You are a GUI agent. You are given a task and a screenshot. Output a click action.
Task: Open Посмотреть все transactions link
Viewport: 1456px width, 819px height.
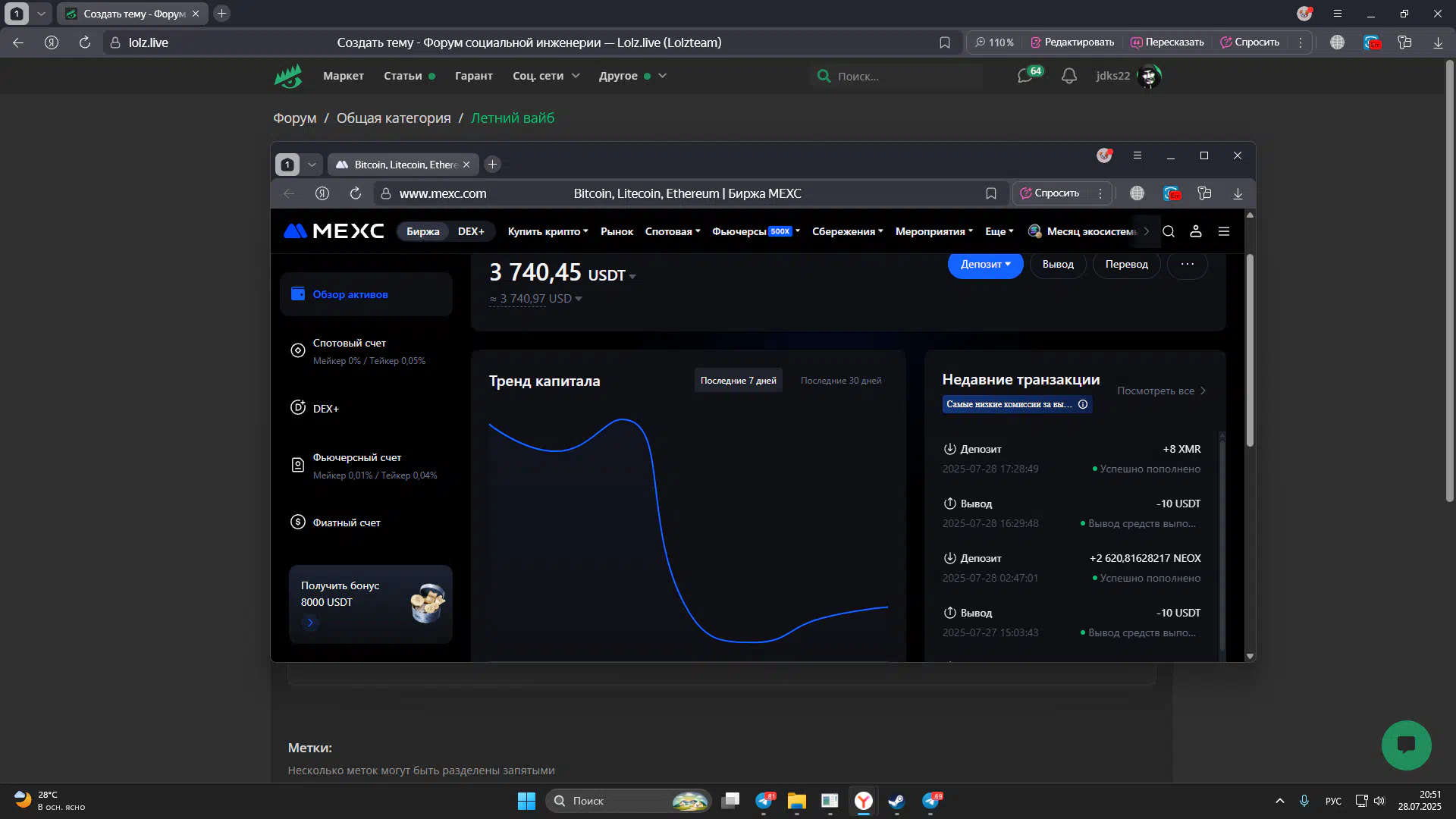1161,391
